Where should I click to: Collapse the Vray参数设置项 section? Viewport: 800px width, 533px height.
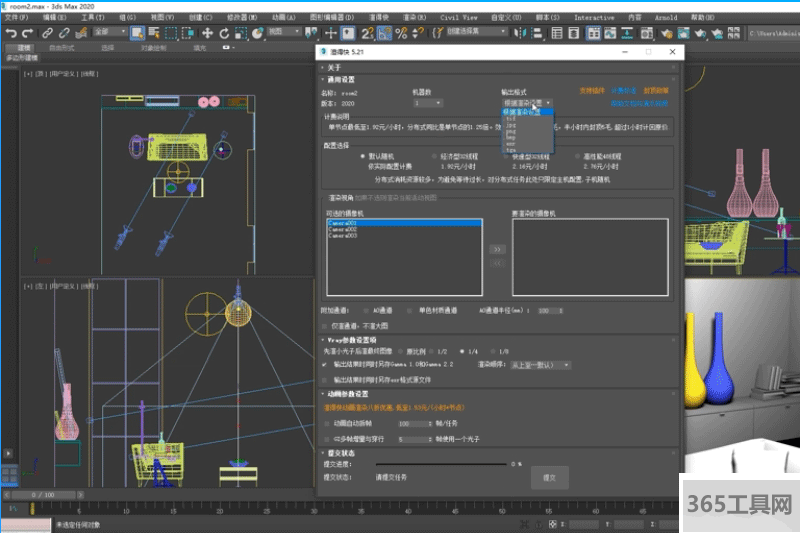(x=321, y=340)
